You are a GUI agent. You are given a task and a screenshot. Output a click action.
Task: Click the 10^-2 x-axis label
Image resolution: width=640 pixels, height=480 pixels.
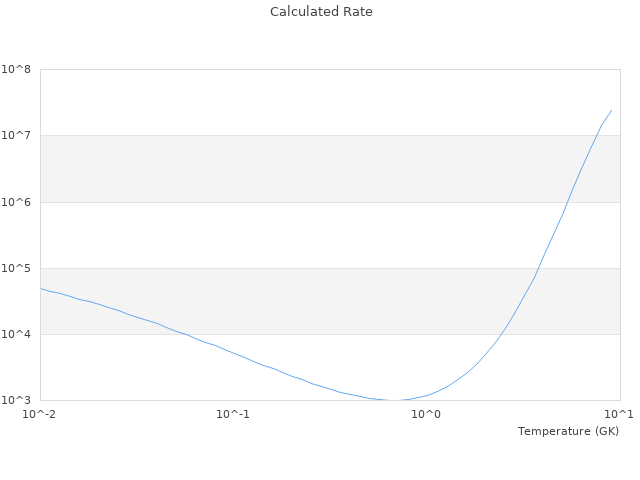tap(40, 415)
